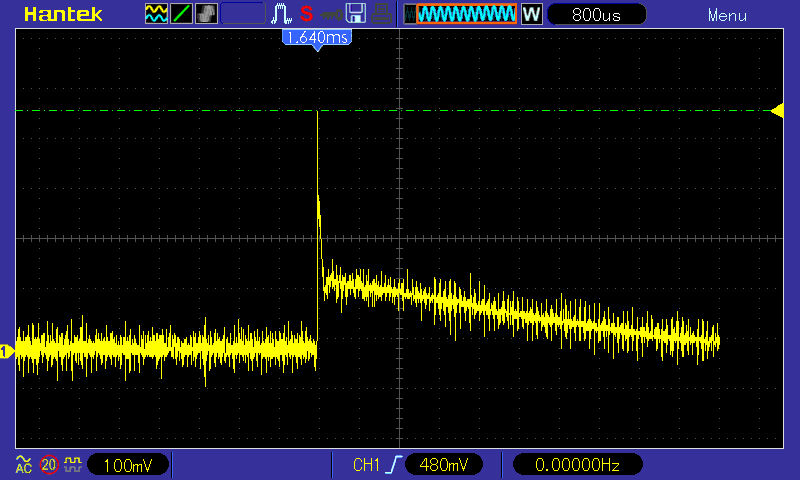Open the 100mV vertical scale setting
800x480 pixels.
point(127,464)
